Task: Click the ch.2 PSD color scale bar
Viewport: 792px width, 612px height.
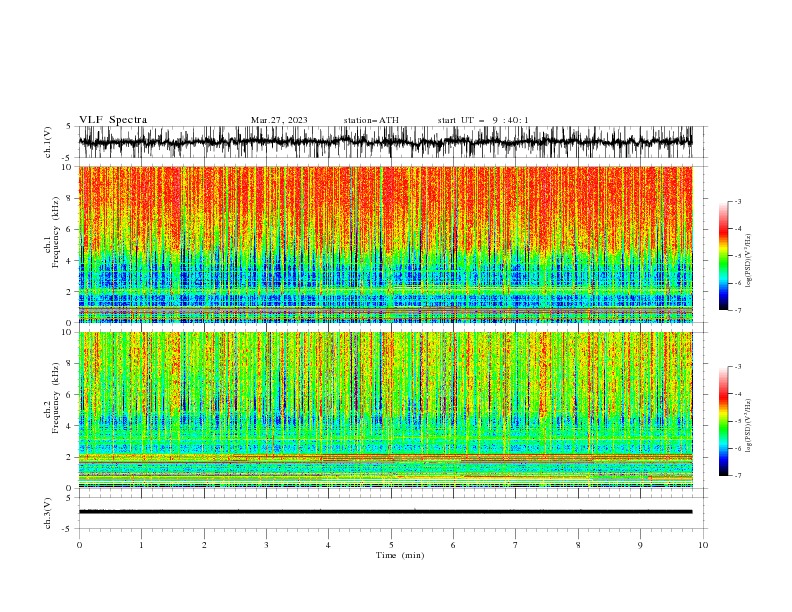Action: point(723,421)
